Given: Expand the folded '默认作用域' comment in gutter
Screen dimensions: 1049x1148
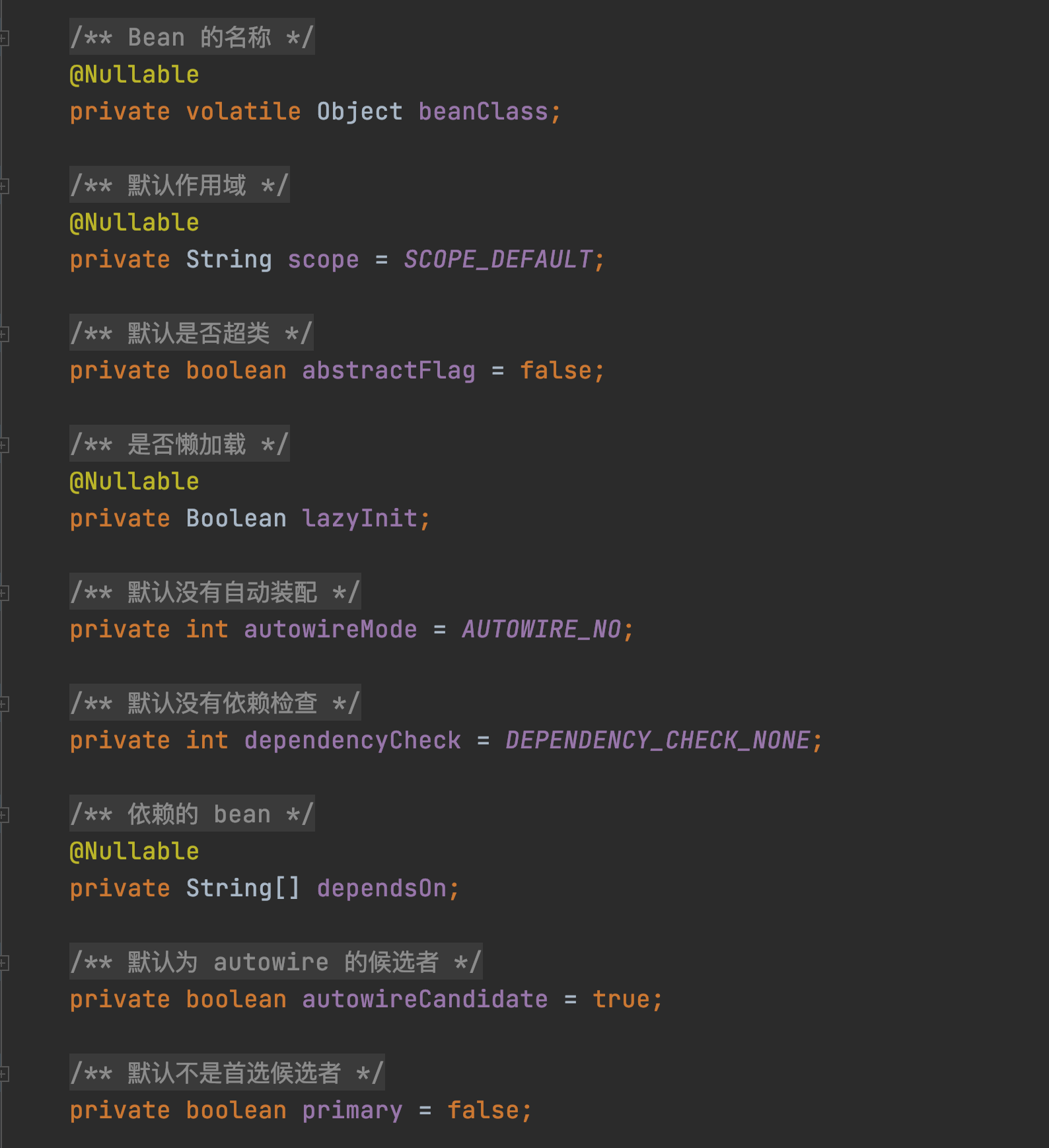Looking at the screenshot, I should tap(3, 186).
